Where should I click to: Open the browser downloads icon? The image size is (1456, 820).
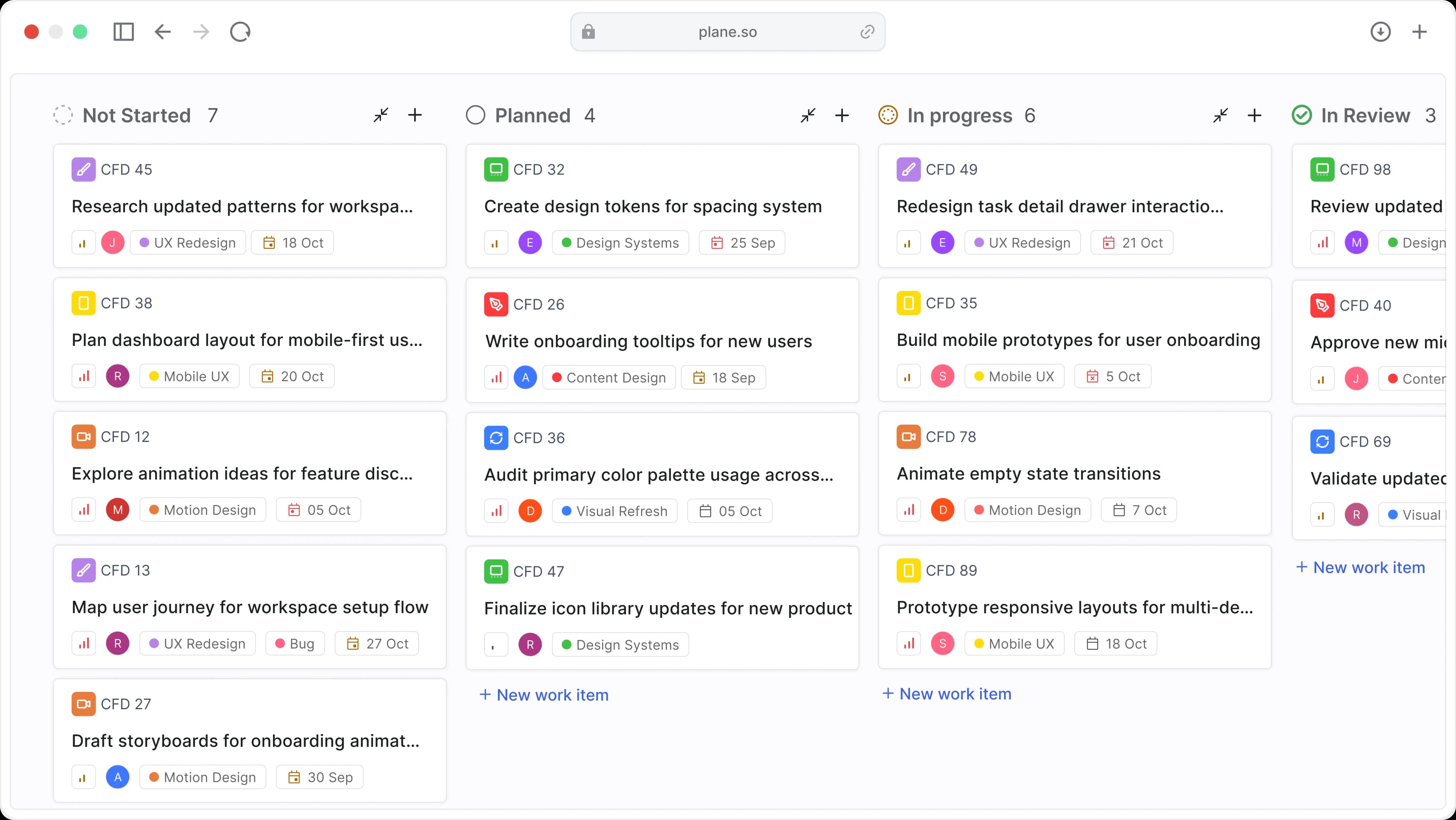pos(1381,31)
